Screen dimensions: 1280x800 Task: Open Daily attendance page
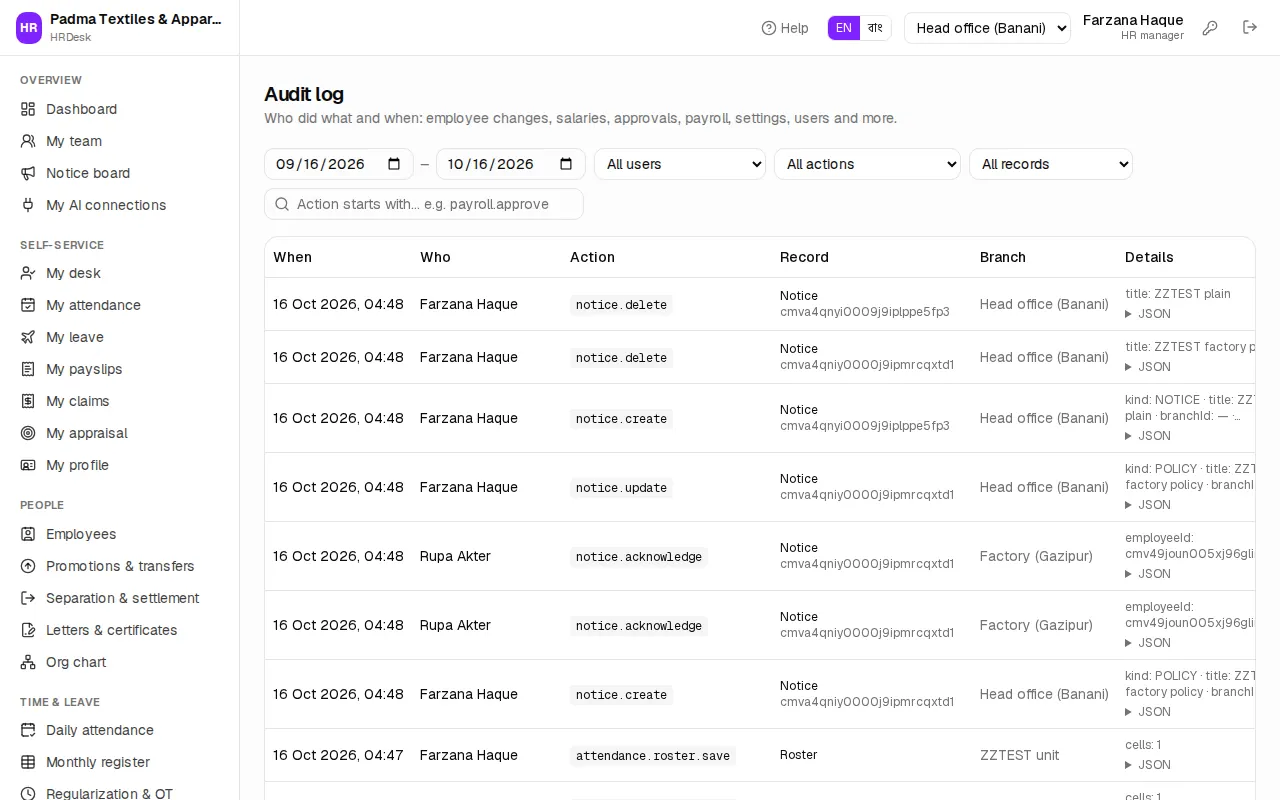100,730
